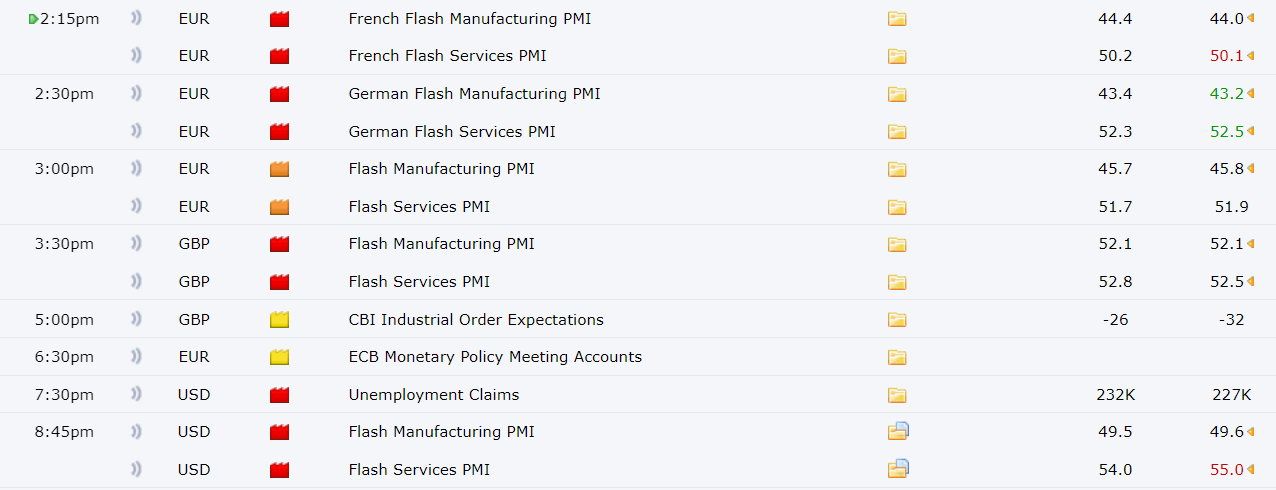Expand revision arrow beside German Services previous 52.5
The image size is (1276, 490).
pos(1251,132)
